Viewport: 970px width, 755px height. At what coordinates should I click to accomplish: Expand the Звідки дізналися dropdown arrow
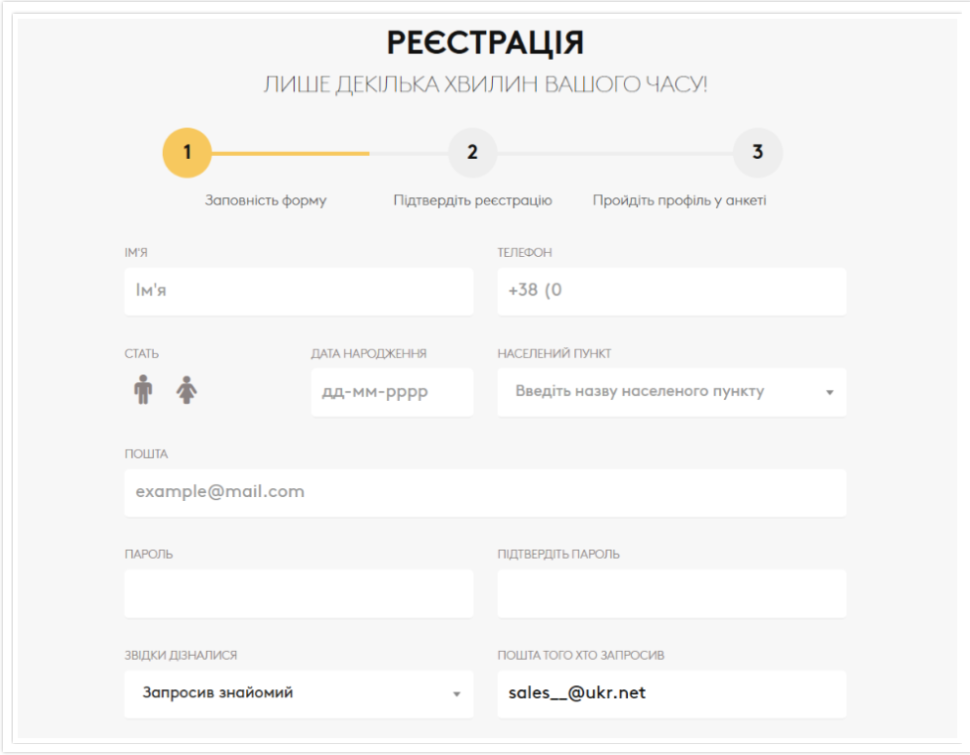[456, 694]
